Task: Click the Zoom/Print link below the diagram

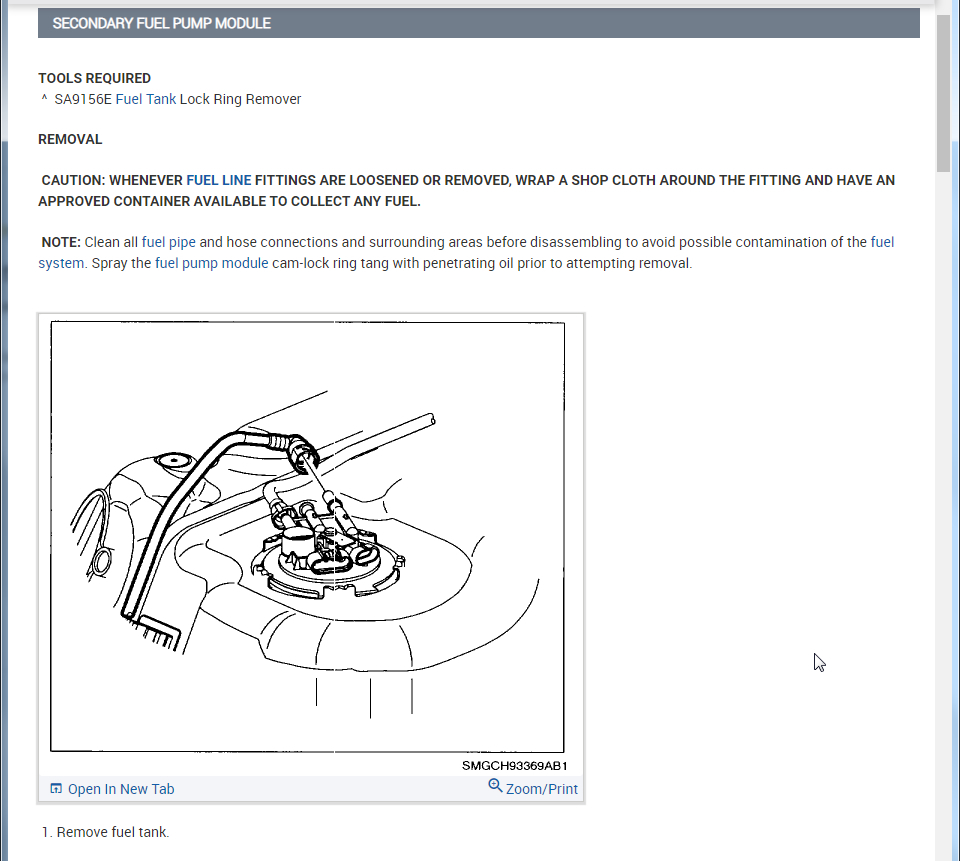Action: pos(542,789)
